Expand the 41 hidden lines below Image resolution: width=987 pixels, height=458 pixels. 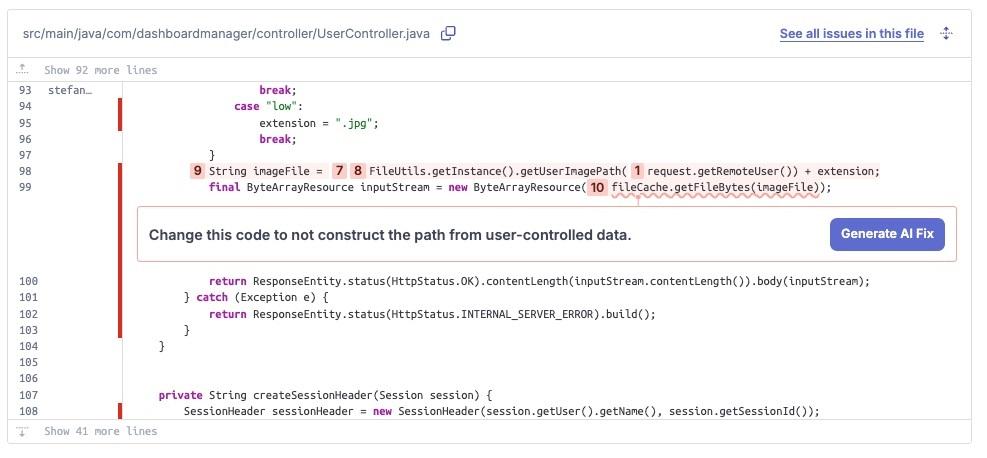100,431
